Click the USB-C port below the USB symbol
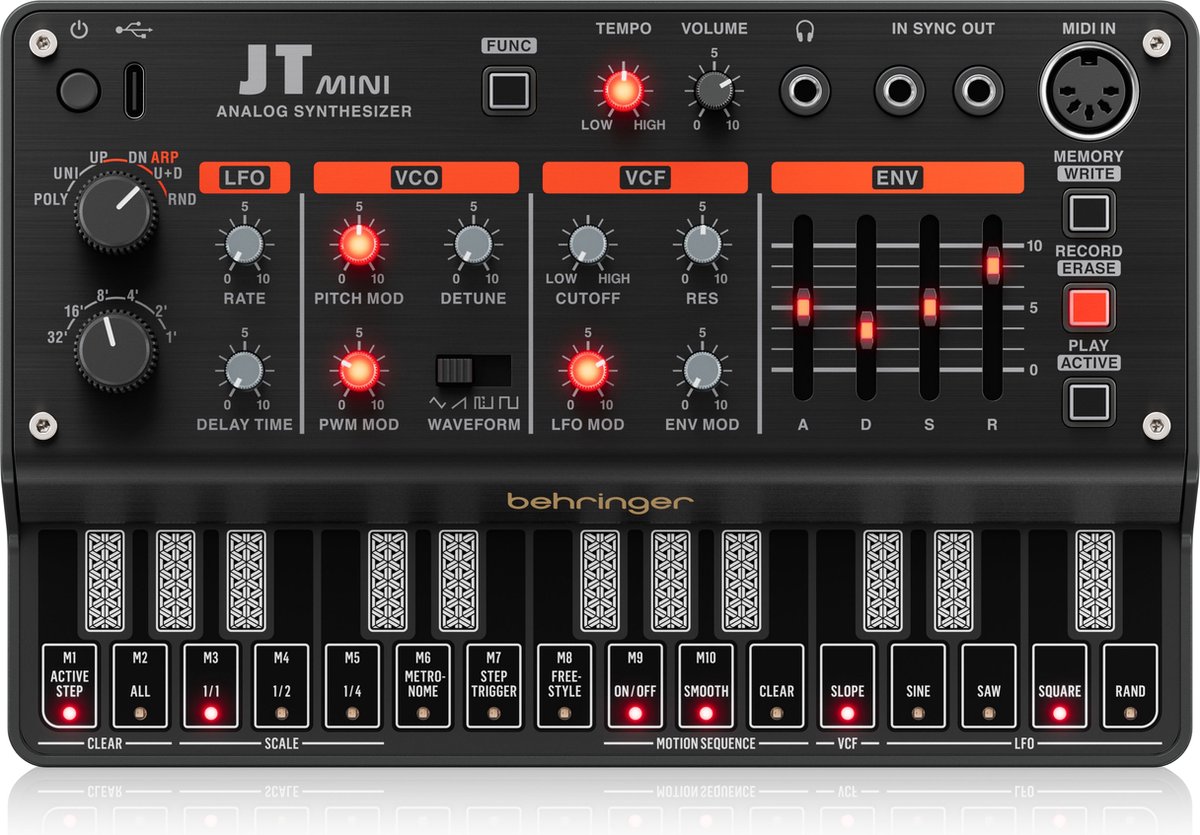The height and width of the screenshot is (835, 1200). tap(134, 91)
